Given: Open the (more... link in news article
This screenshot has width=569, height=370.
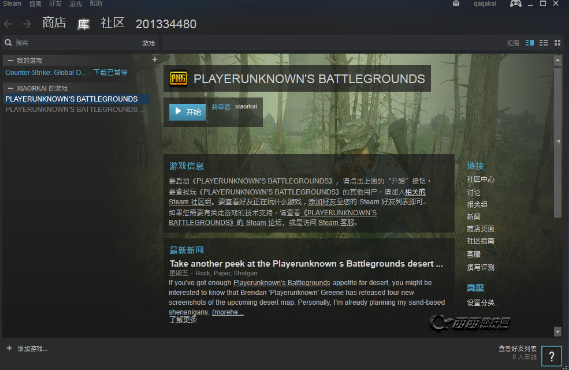Looking at the screenshot, I should tap(228, 312).
